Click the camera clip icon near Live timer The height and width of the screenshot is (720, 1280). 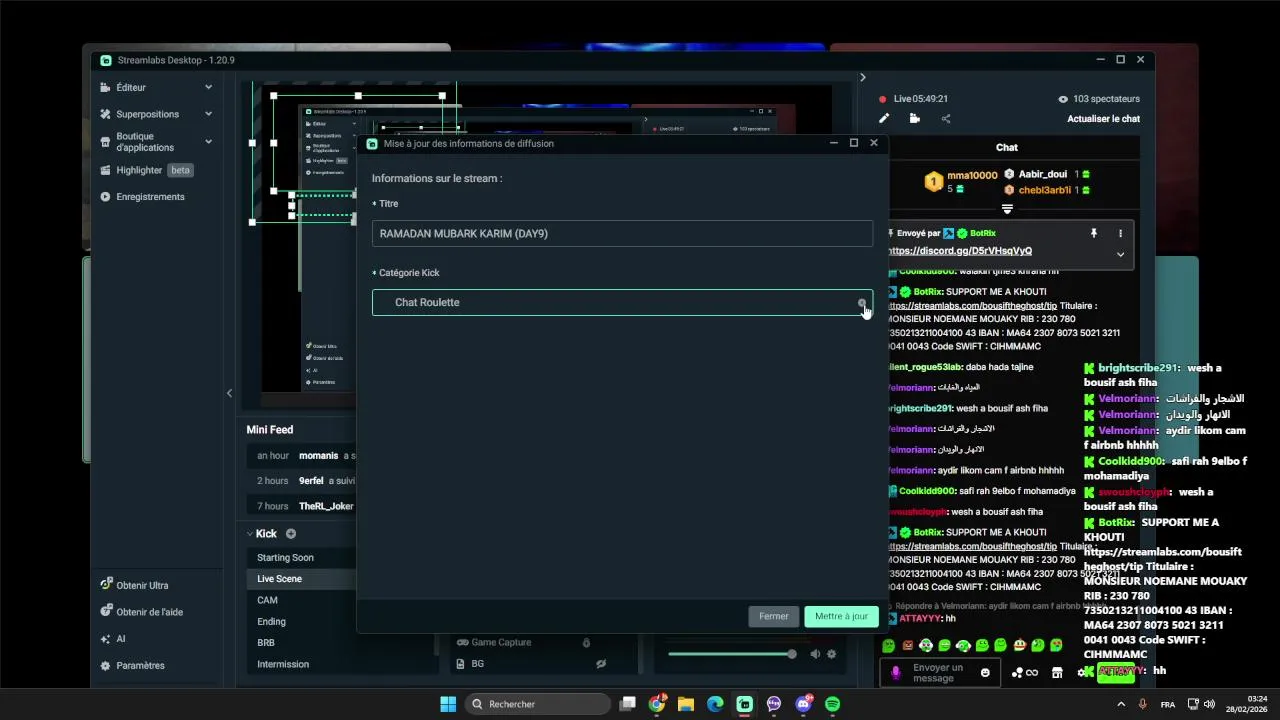915,119
